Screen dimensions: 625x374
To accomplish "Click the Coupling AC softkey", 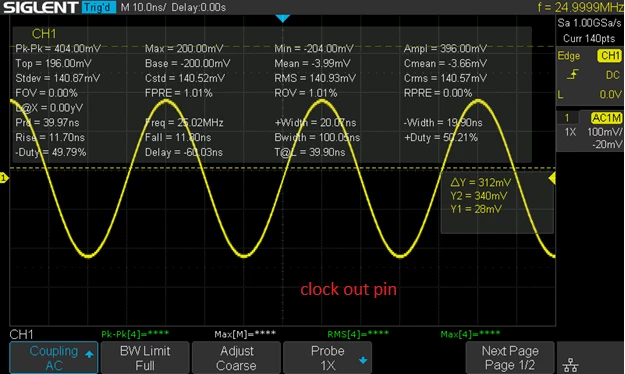I will pos(53,358).
